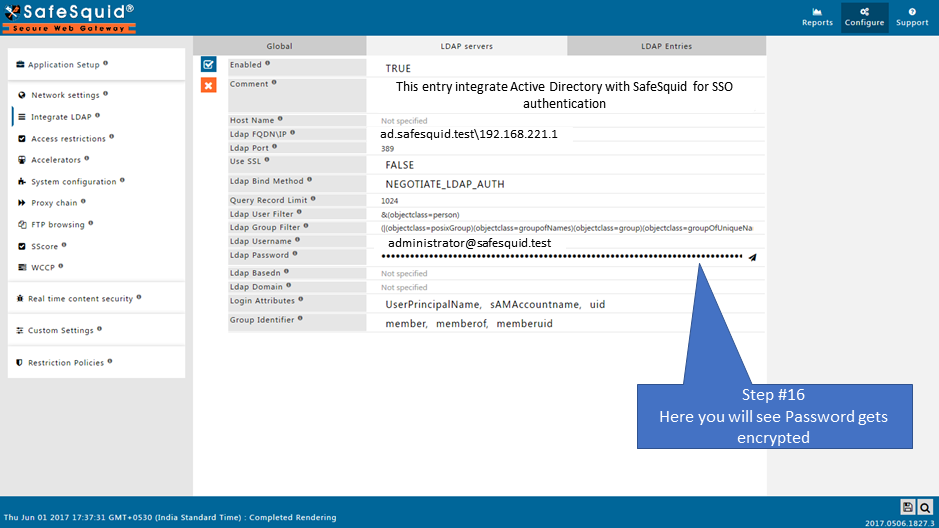This screenshot has height=528, width=939.
Task: Open SScore in the sidebar
Action: coord(44,246)
